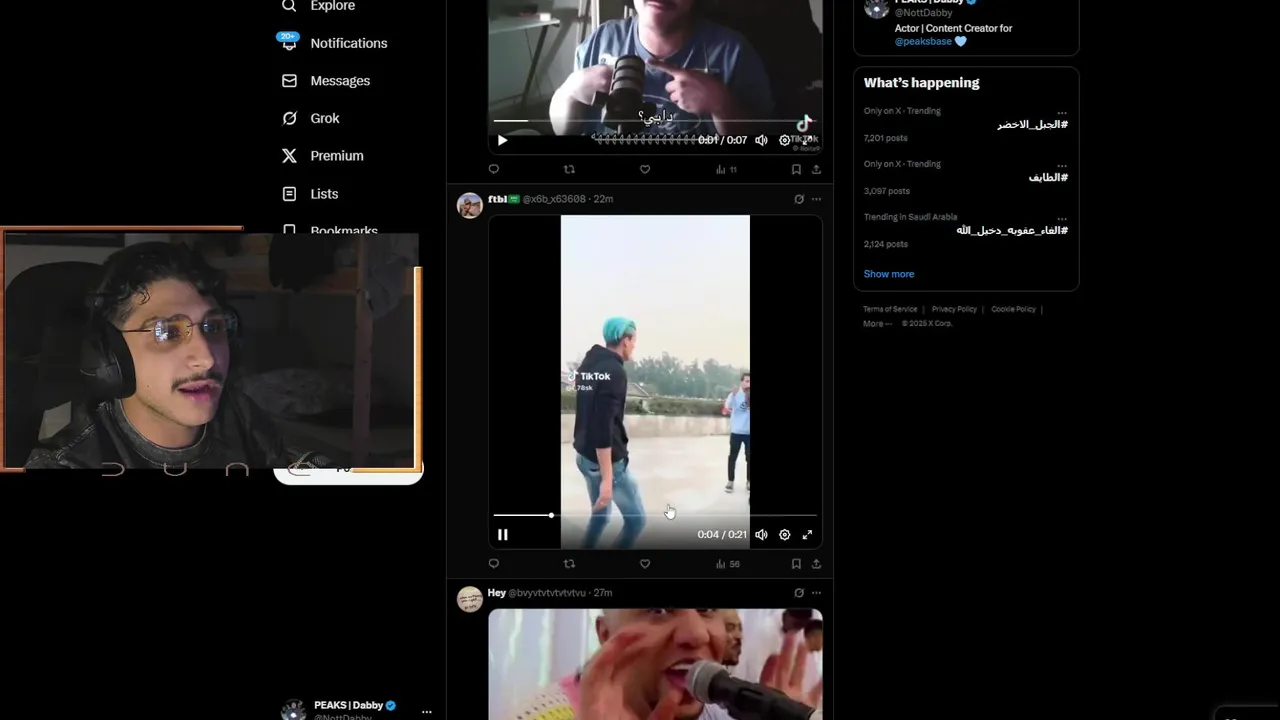This screenshot has height=720, width=1280.
Task: Open Explore from the sidebar
Action: coord(318,6)
